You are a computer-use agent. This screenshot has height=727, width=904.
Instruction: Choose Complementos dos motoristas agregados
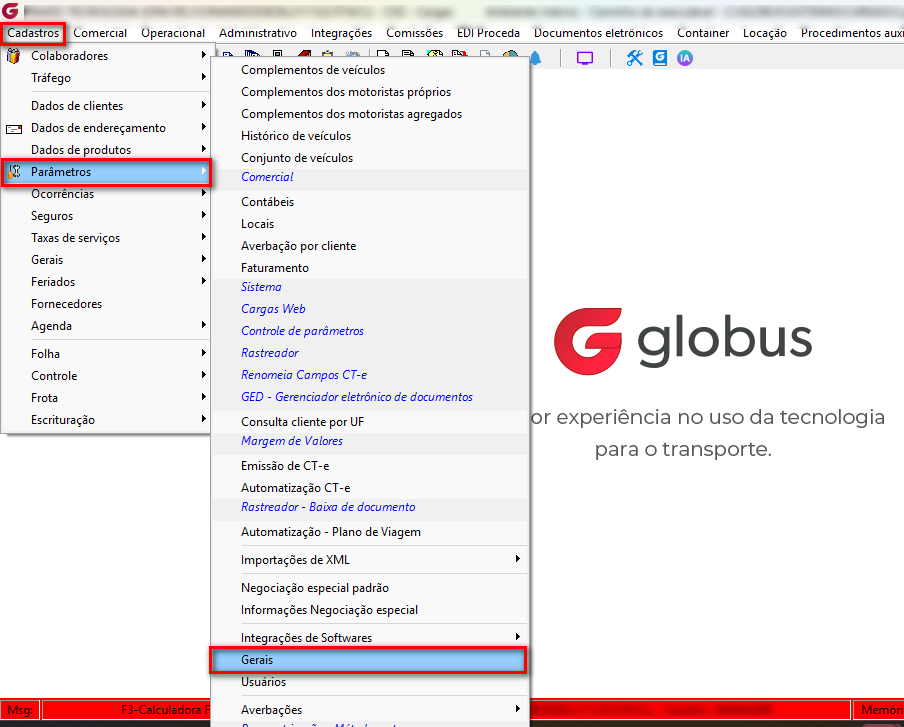[370, 114]
